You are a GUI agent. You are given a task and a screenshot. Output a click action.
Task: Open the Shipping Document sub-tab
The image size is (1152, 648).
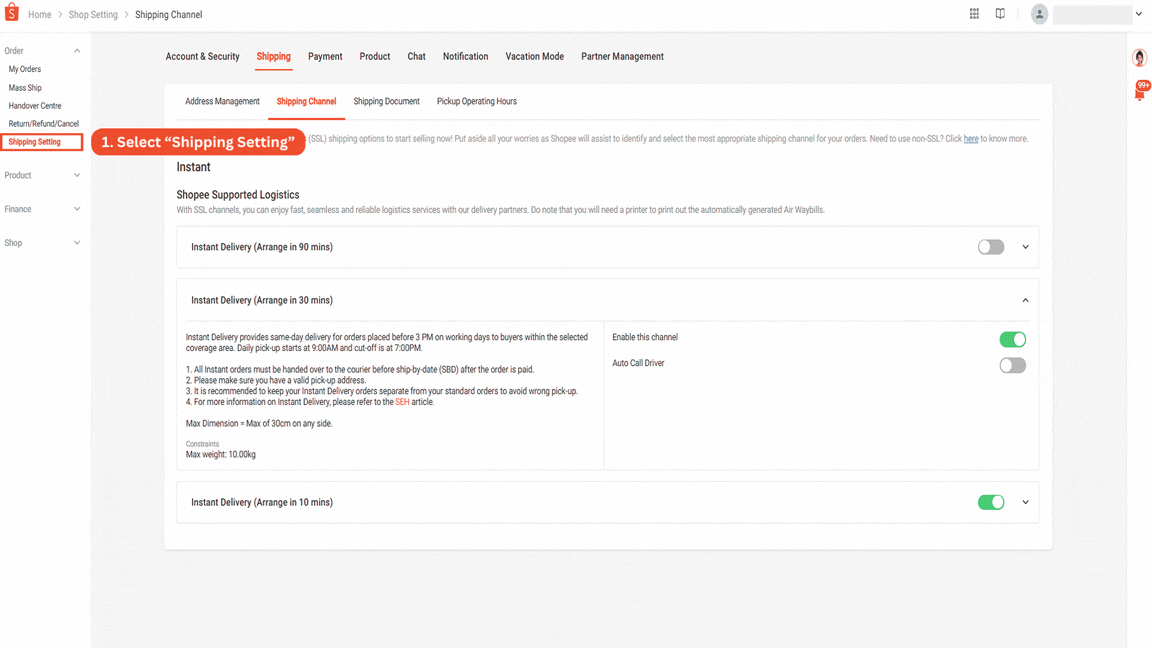click(386, 101)
